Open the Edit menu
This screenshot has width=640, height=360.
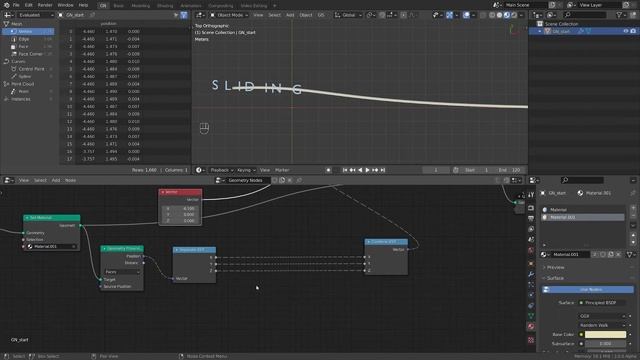coord(29,5)
